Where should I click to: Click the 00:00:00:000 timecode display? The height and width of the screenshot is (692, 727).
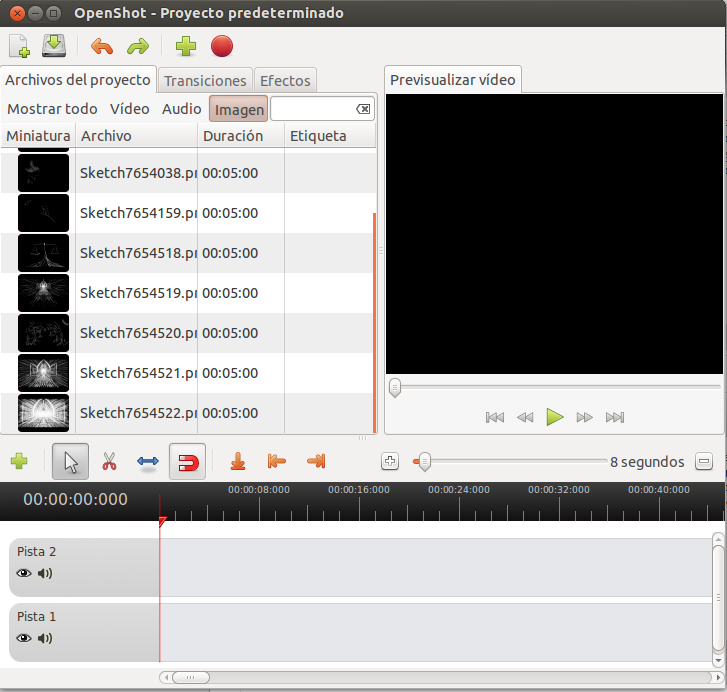(76, 499)
